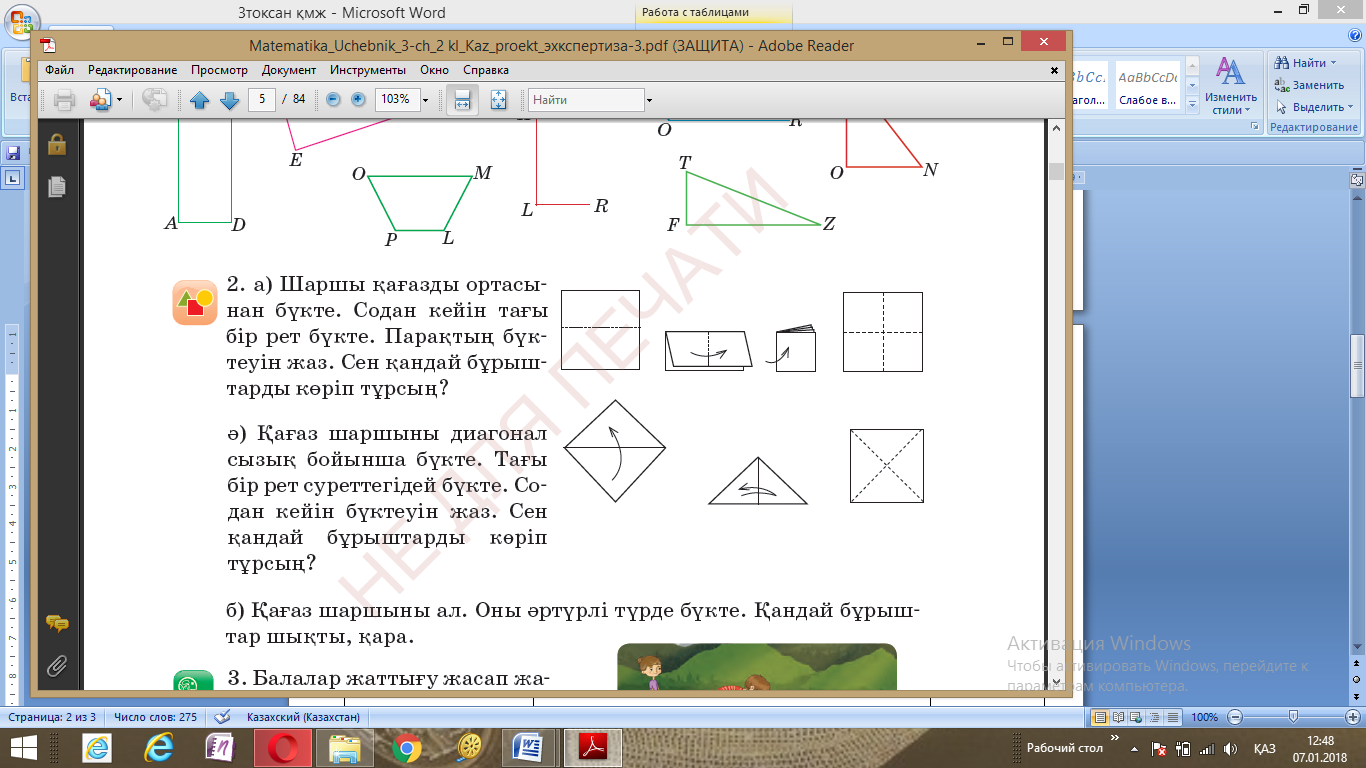Go to previous page with up arrow
Screen dimensions: 1366x768
[x=200, y=100]
